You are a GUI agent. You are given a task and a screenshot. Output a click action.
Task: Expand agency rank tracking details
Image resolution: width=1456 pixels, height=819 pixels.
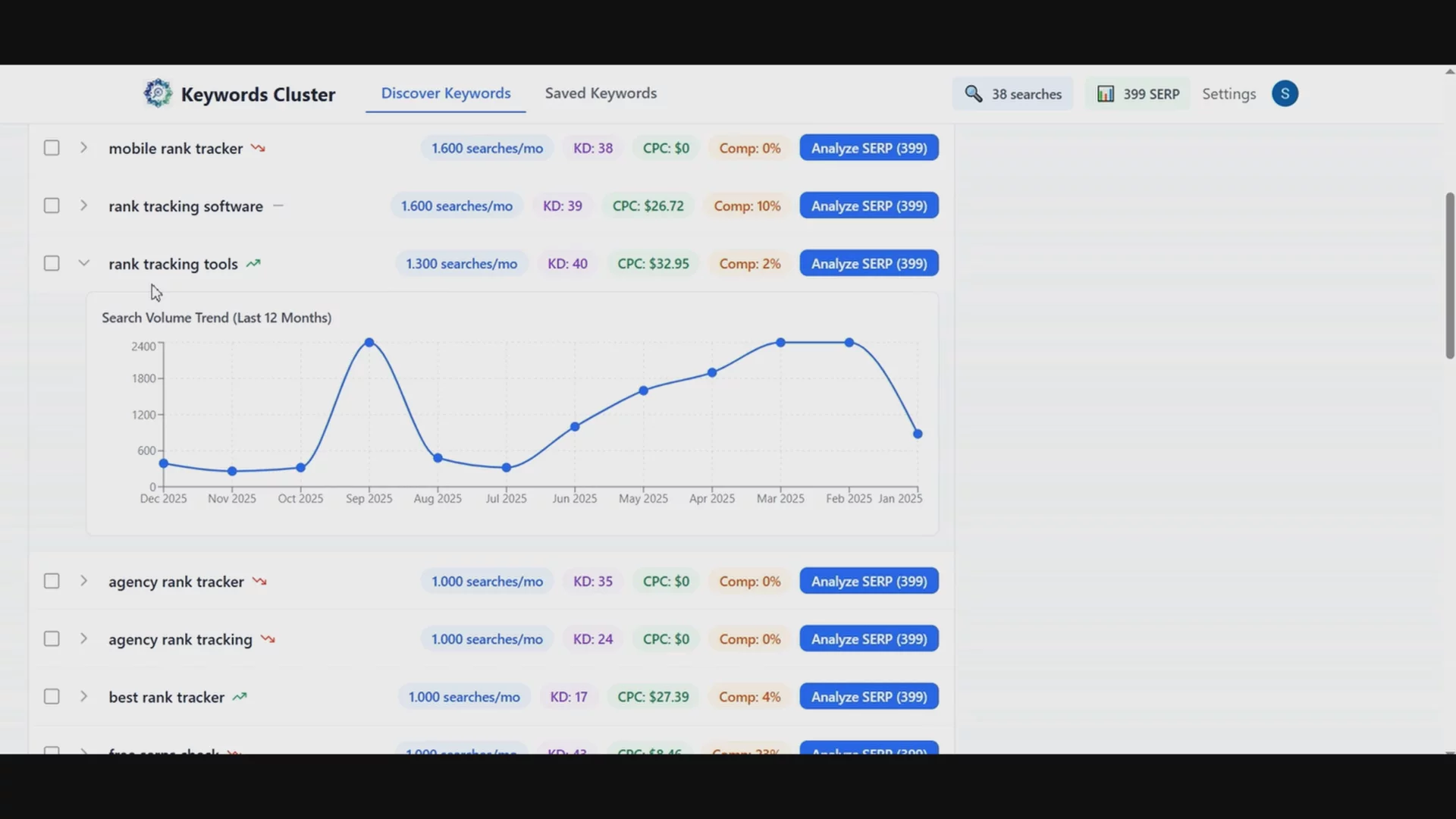click(x=83, y=638)
